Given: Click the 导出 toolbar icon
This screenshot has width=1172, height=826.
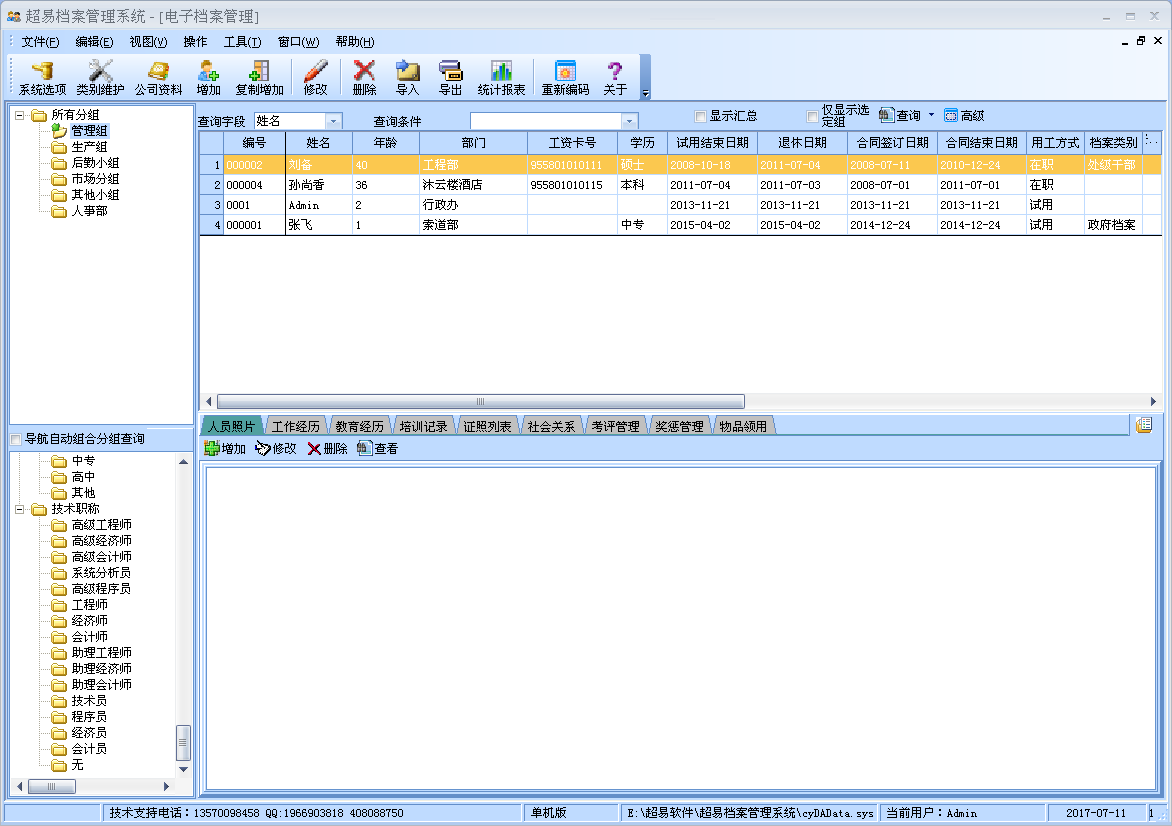Looking at the screenshot, I should click(x=450, y=77).
